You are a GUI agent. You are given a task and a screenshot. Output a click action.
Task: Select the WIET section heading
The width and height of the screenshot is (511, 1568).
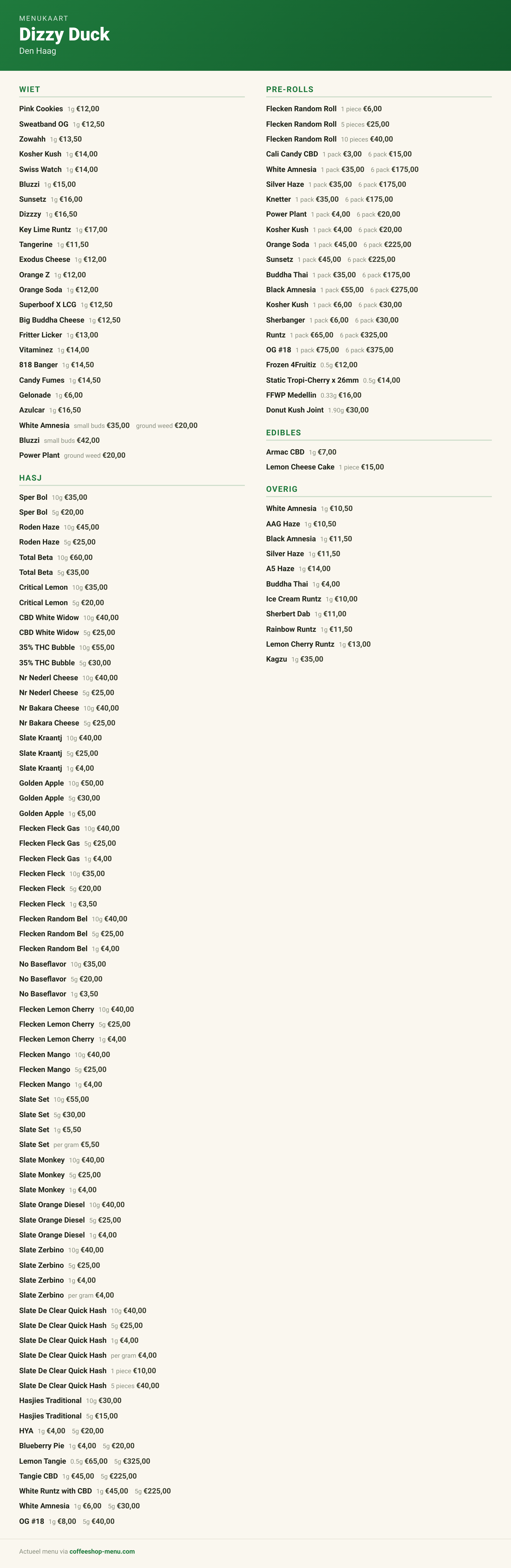tap(29, 89)
